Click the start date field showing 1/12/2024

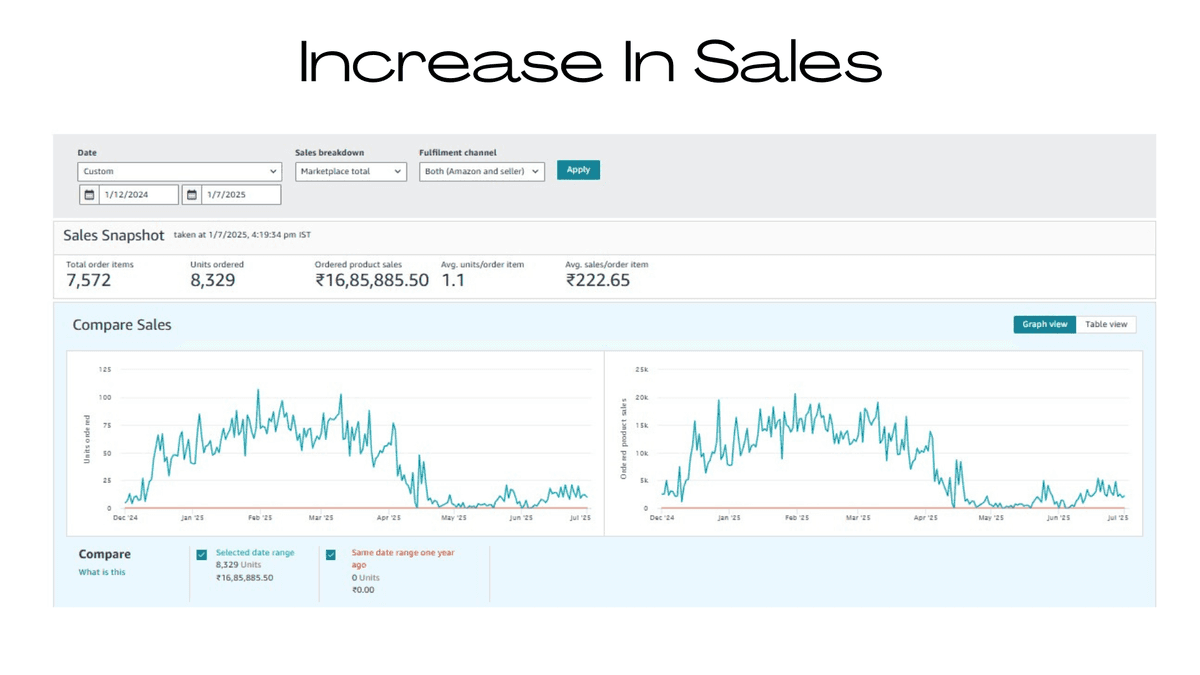click(137, 195)
